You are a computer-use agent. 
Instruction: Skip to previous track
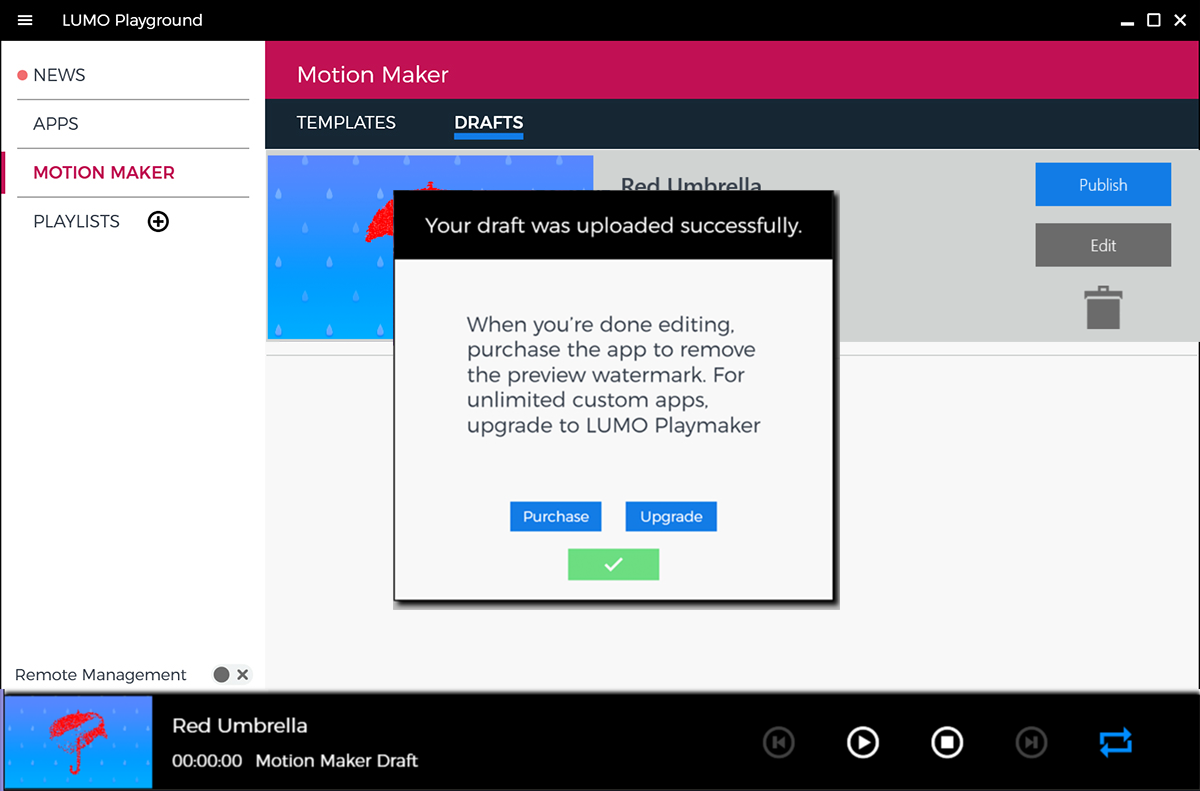click(779, 742)
